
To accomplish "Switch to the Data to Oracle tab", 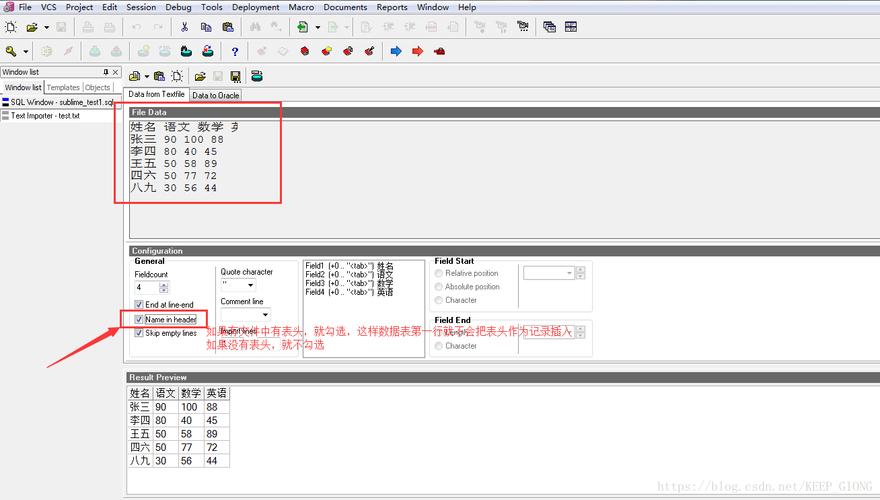I will coord(216,95).
